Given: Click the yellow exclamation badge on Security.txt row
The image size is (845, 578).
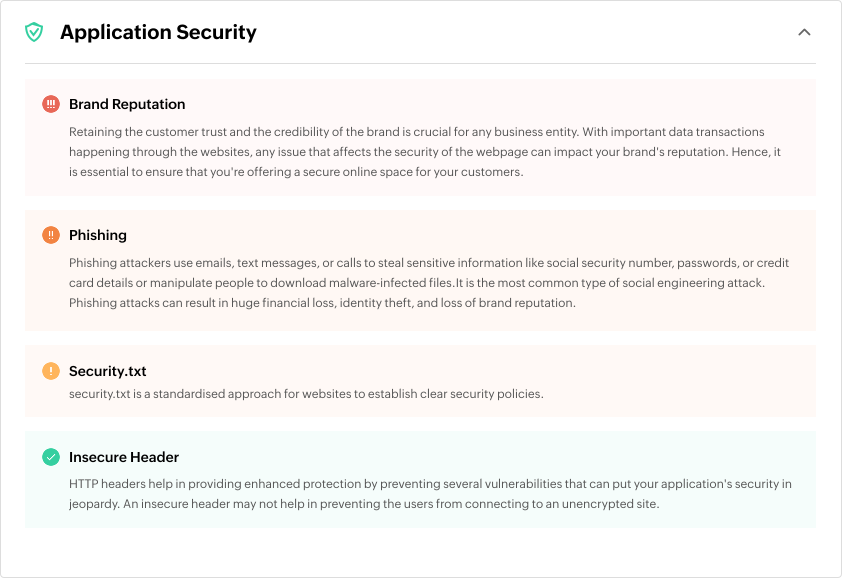Looking at the screenshot, I should tap(51, 370).
